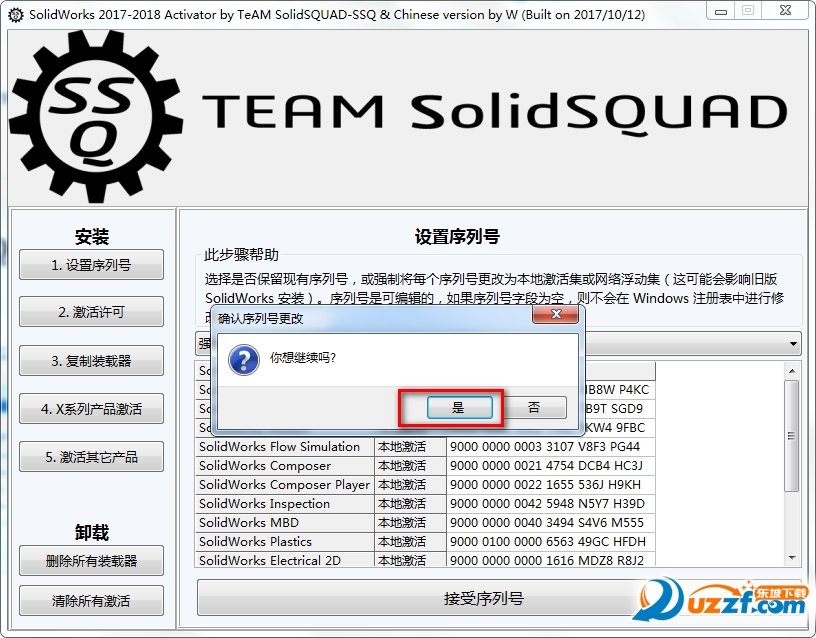Expand the serial number mode dropdown arrow
This screenshot has height=638, width=816.
(793, 344)
